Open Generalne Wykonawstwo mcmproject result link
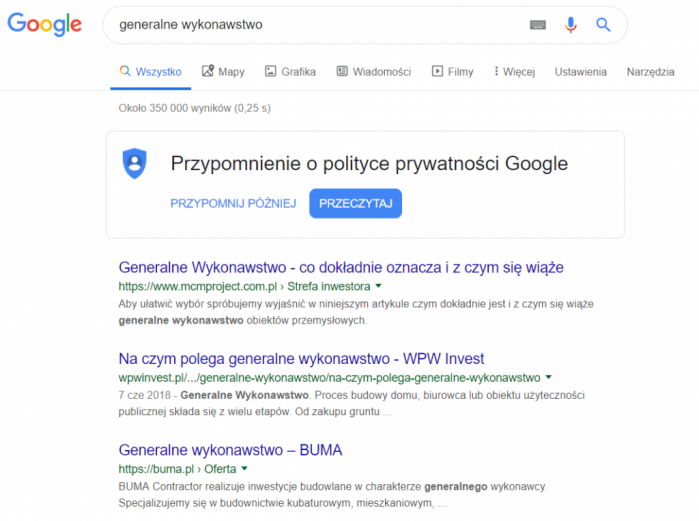The width and height of the screenshot is (699, 521). click(341, 268)
